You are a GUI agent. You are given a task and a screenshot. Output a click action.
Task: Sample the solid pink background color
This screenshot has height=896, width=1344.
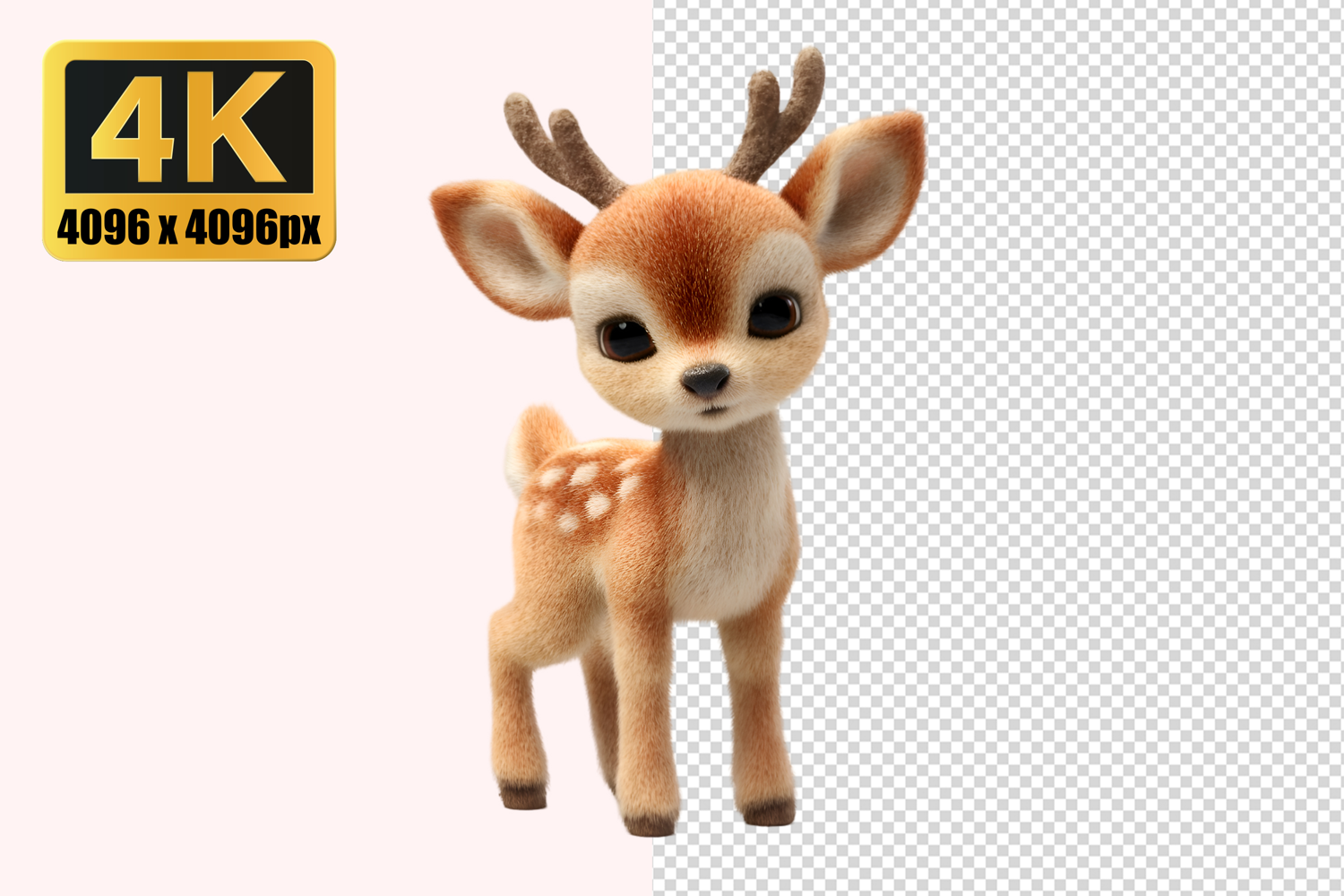pos(224,538)
